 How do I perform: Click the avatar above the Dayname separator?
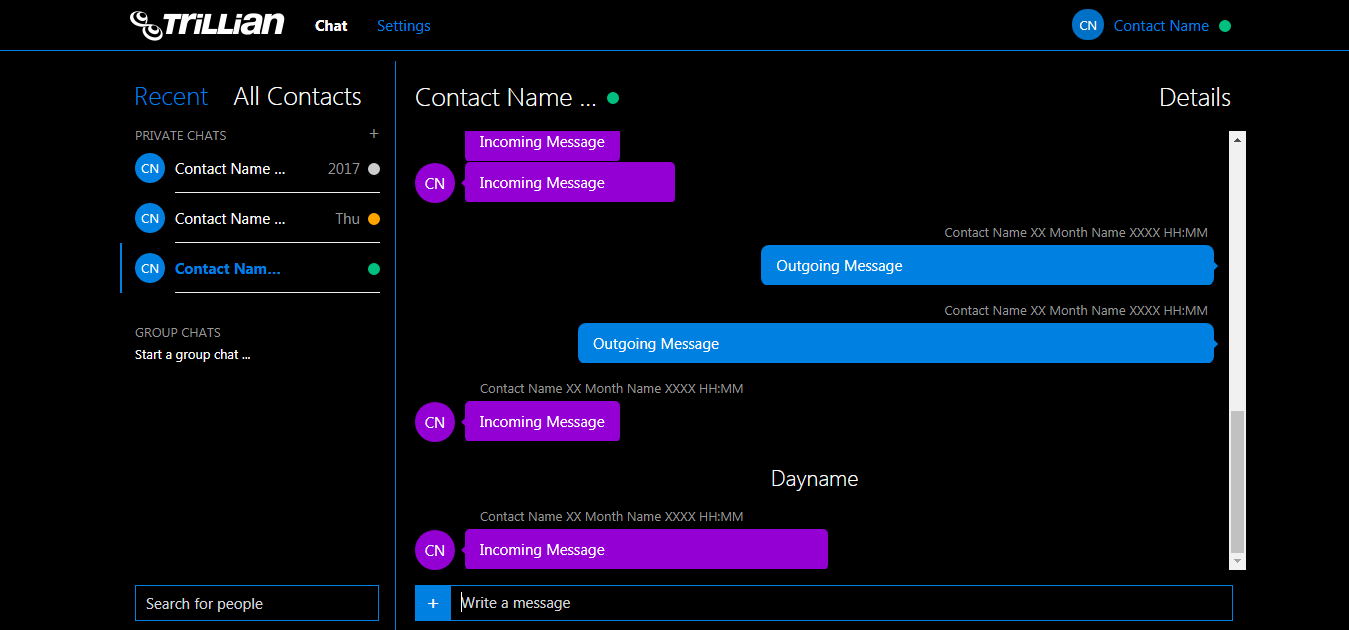[435, 422]
